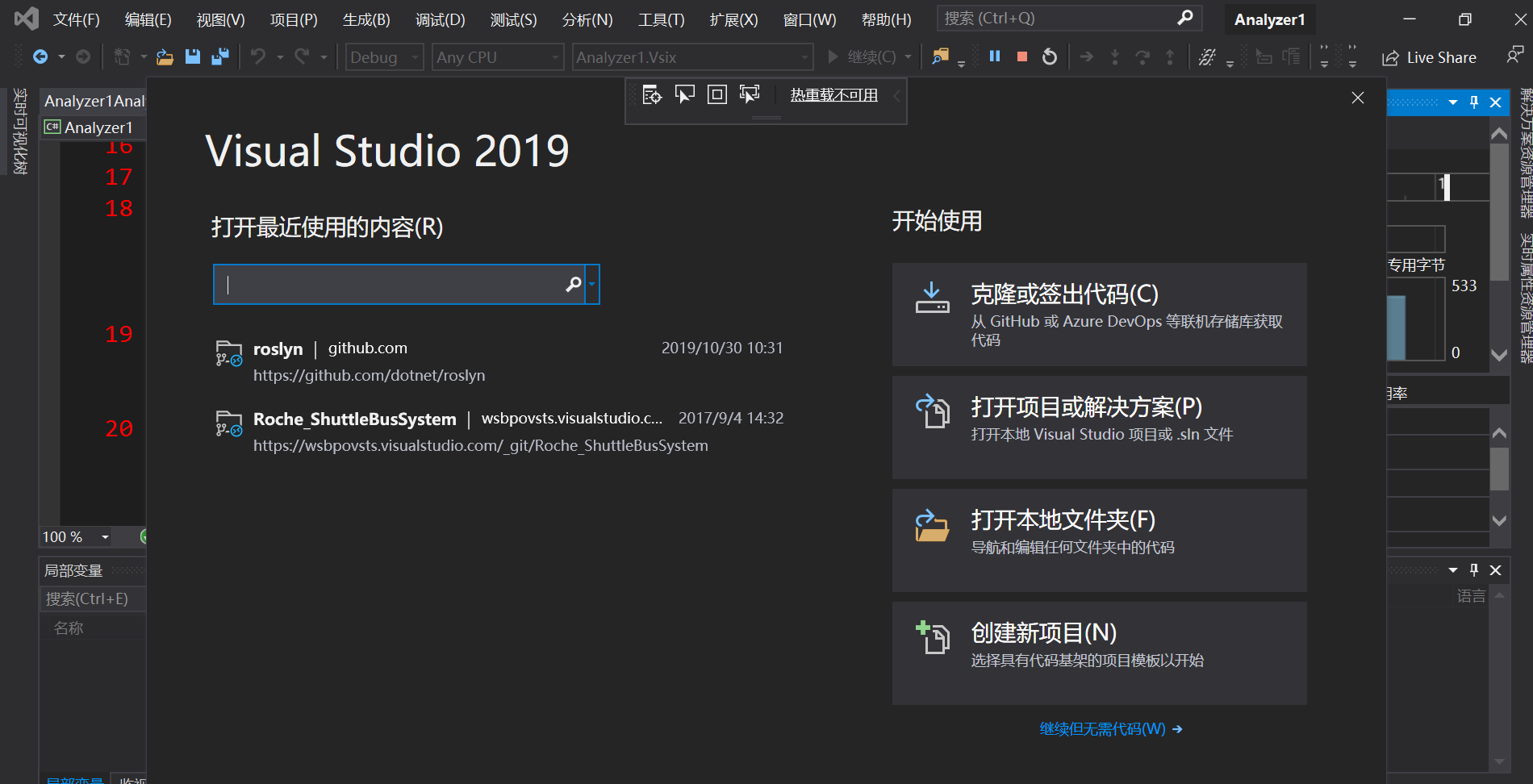
Task: Click the send feedback icon
Action: pyautogui.click(x=1514, y=55)
